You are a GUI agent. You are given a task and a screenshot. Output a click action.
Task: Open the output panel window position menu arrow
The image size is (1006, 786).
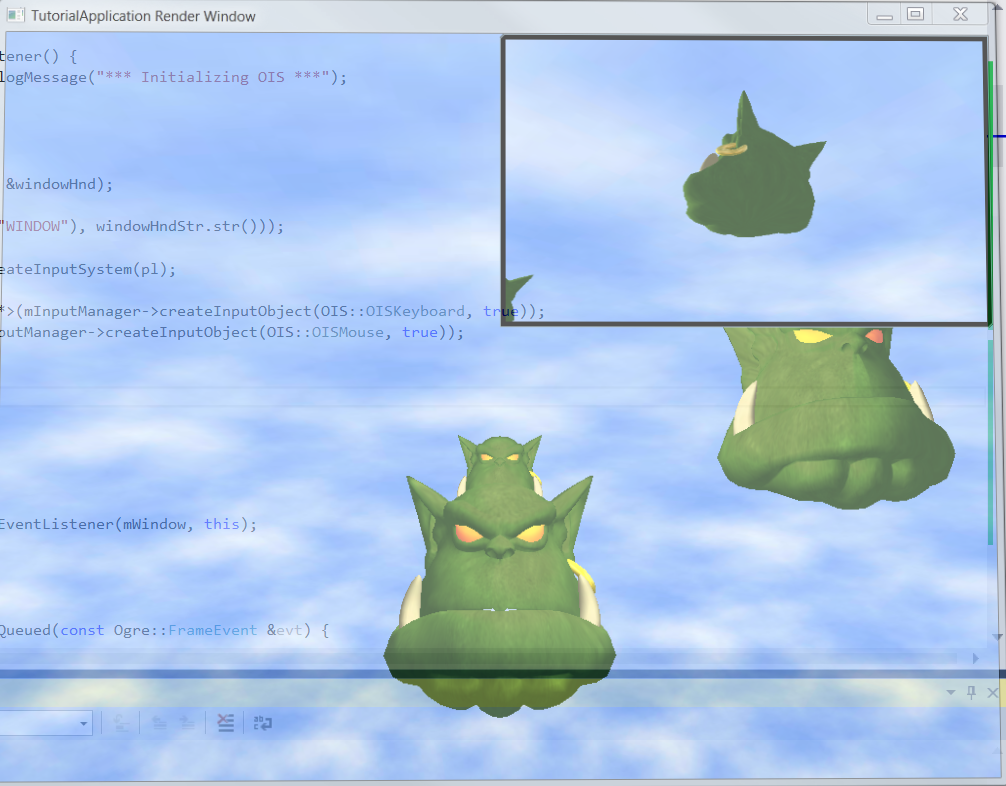click(x=951, y=692)
